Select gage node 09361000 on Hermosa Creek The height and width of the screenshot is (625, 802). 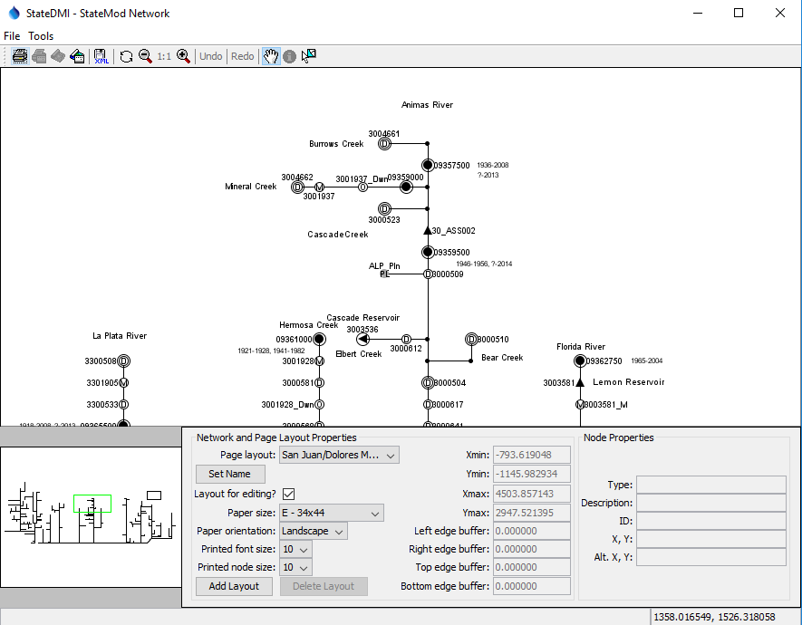[319, 339]
